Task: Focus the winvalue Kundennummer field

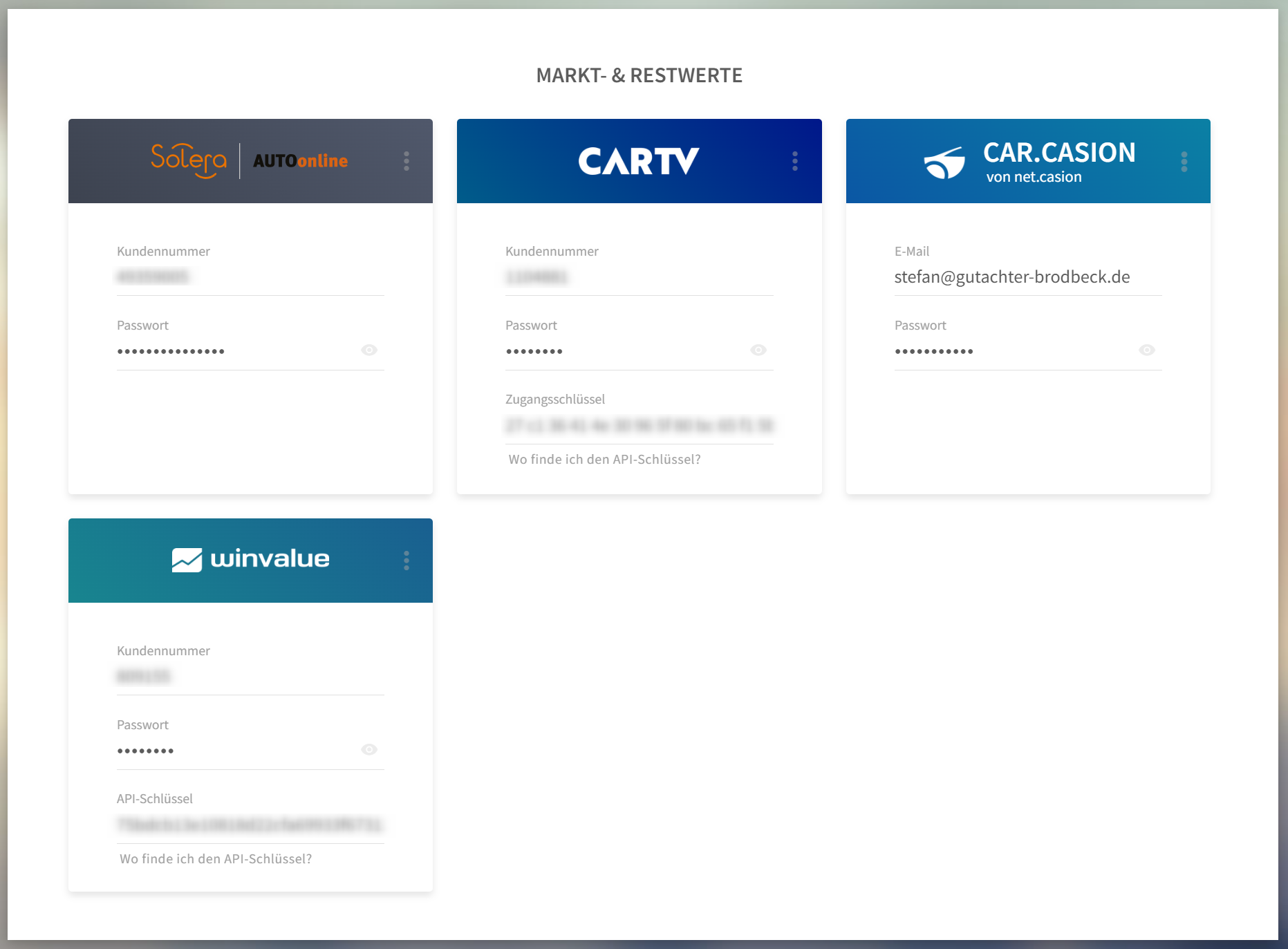Action: pyautogui.click(x=250, y=677)
